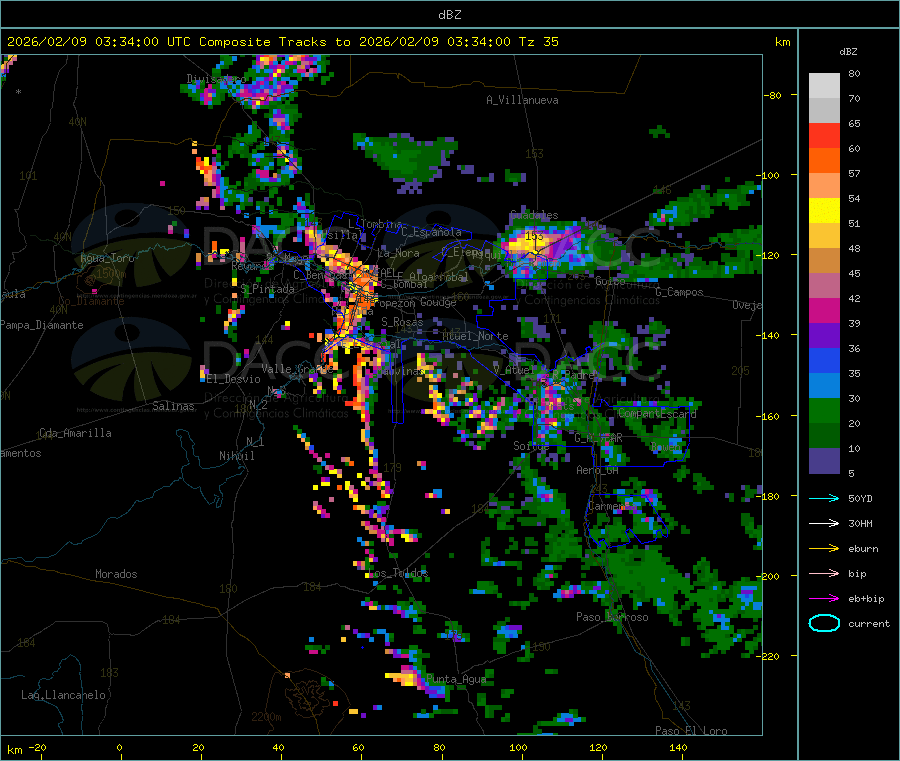Click the 'S_Pintada' map label
The width and height of the screenshot is (900, 761).
pos(267,289)
